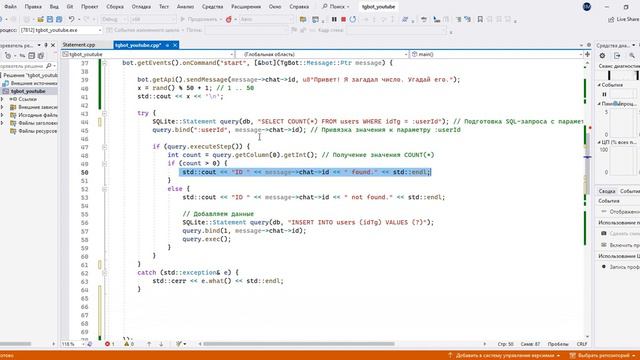This screenshot has width=640, height=360.
Task: Collapse the code block at line 37
Action: coord(104,63)
